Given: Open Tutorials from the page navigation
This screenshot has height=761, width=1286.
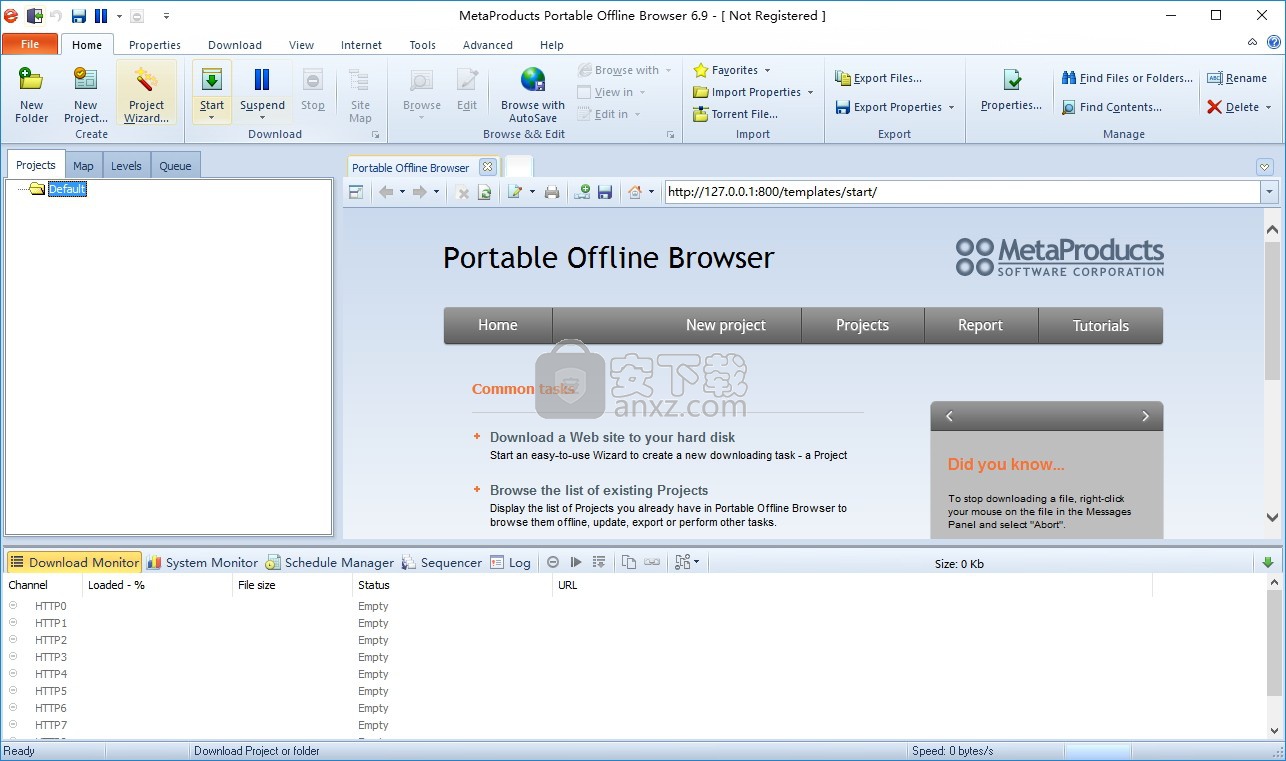Looking at the screenshot, I should [x=1100, y=325].
